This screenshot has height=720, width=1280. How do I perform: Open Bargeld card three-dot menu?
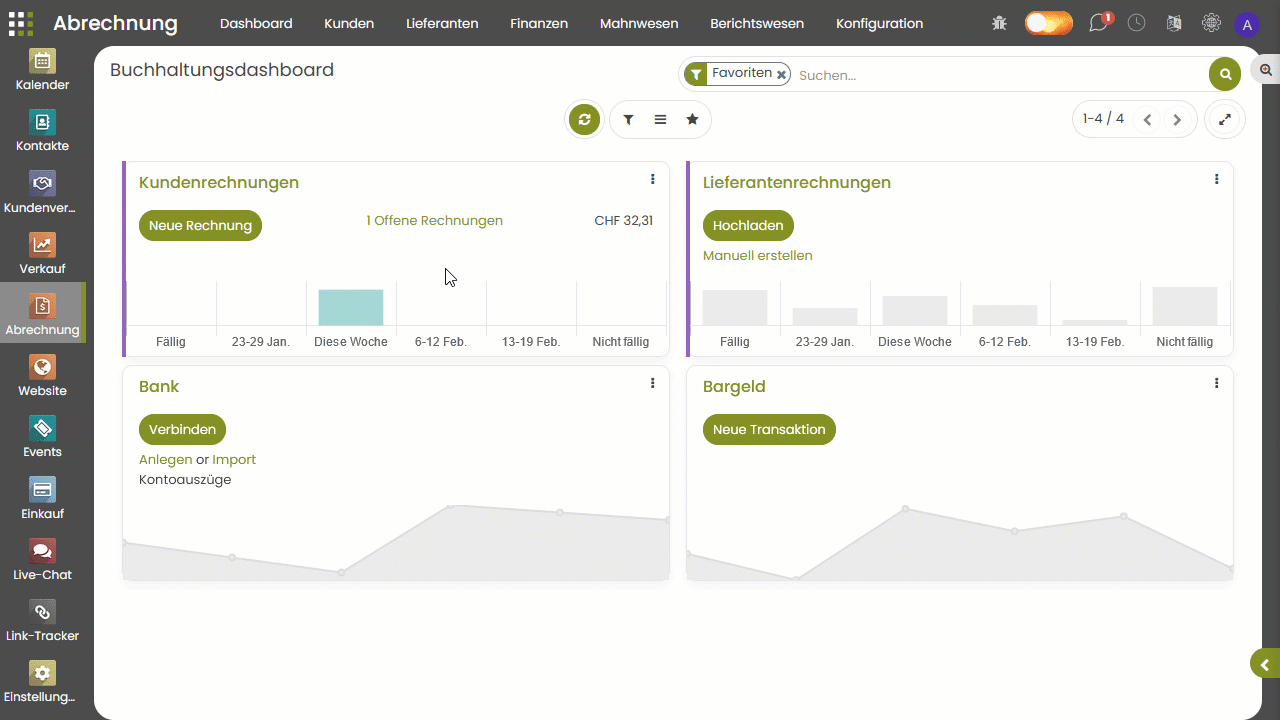[x=1216, y=384]
